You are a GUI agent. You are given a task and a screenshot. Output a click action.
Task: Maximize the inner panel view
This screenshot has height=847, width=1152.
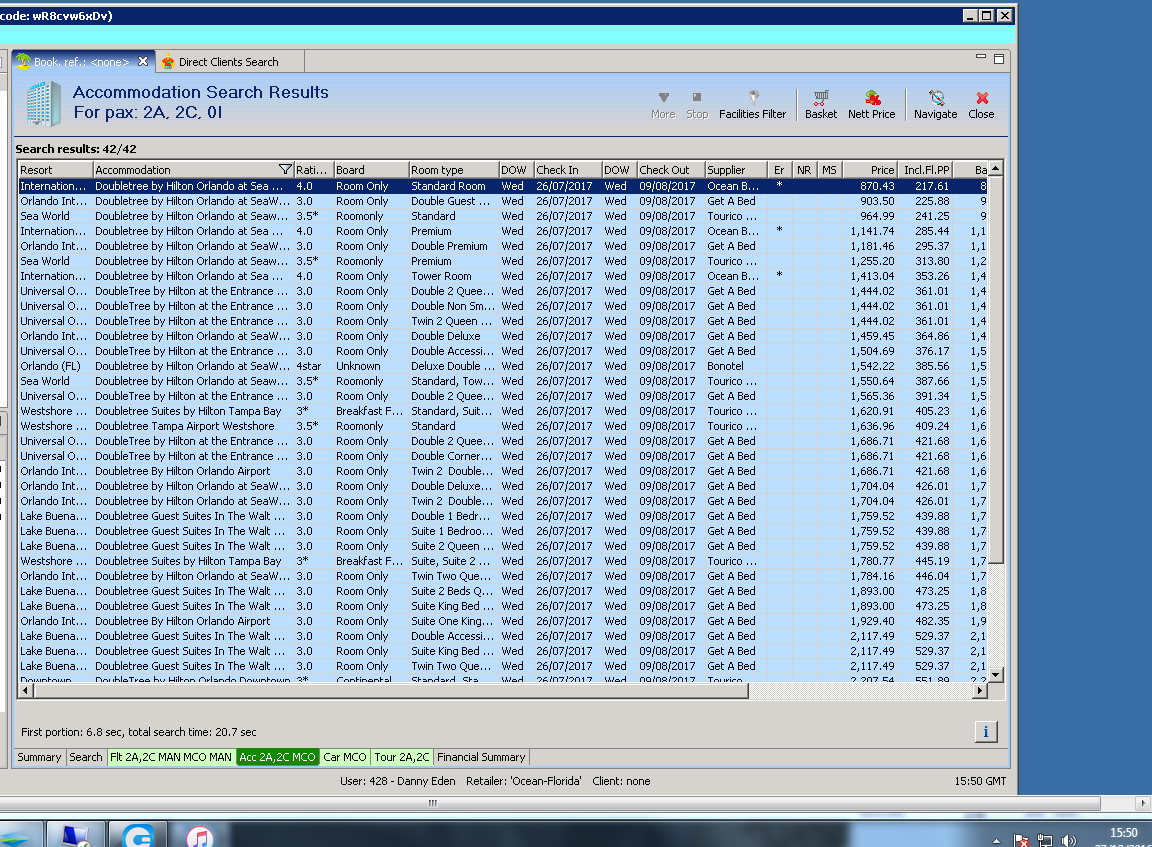pos(998,59)
